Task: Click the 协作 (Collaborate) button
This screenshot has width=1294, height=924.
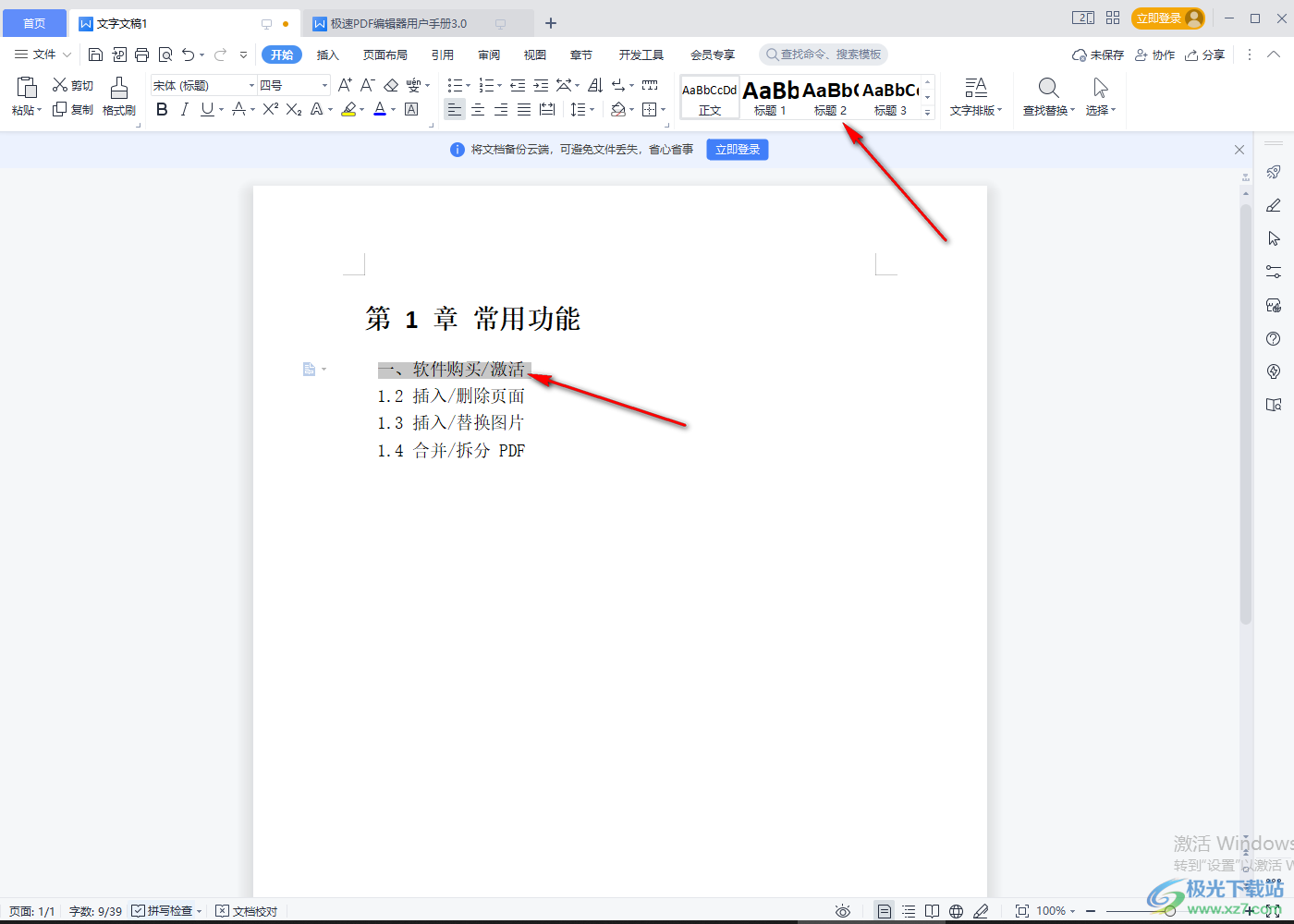Action: (x=1155, y=55)
